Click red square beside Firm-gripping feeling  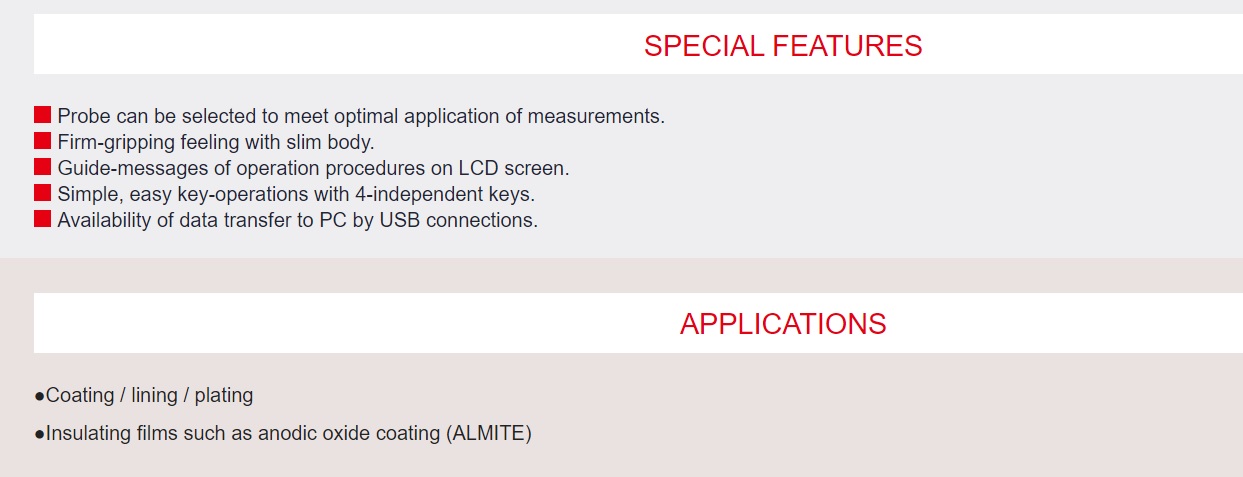pos(43,140)
